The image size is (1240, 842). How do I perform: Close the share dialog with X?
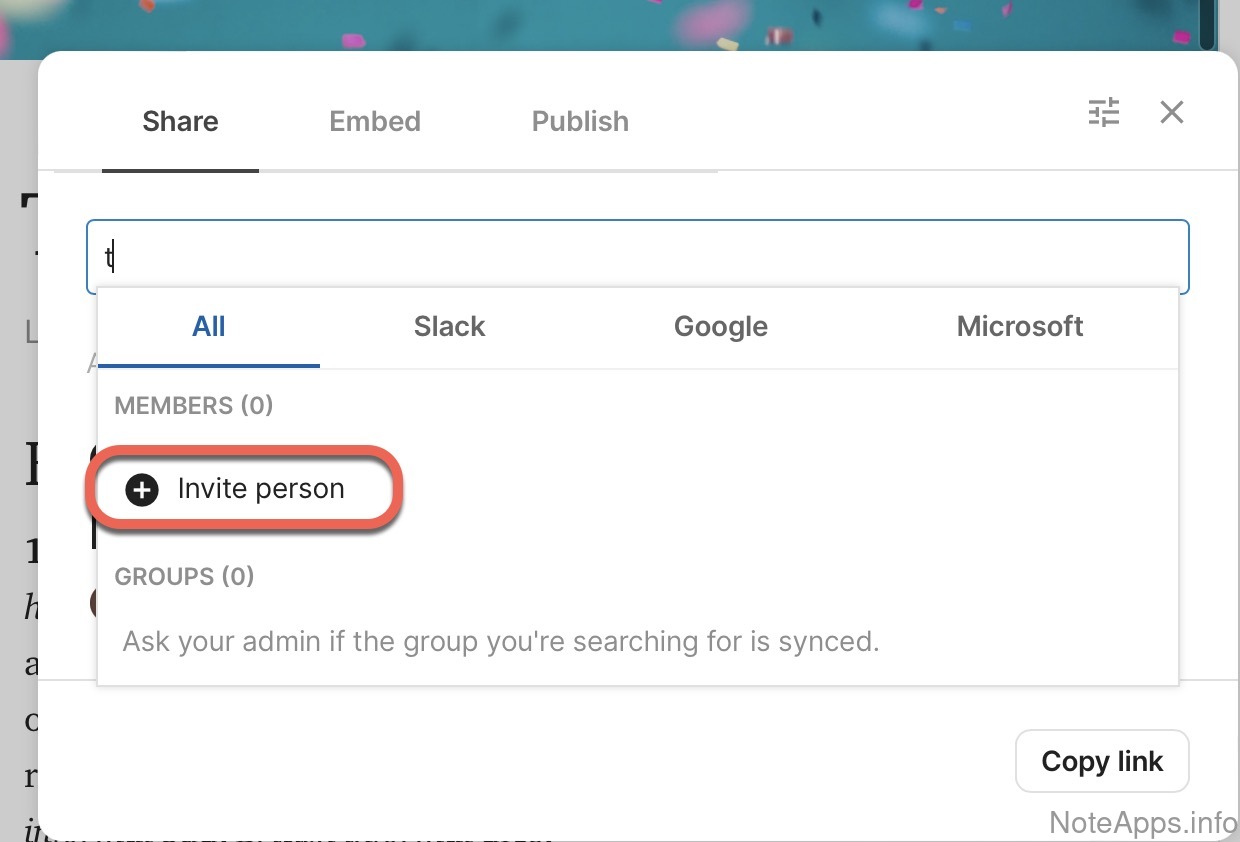[x=1171, y=112]
